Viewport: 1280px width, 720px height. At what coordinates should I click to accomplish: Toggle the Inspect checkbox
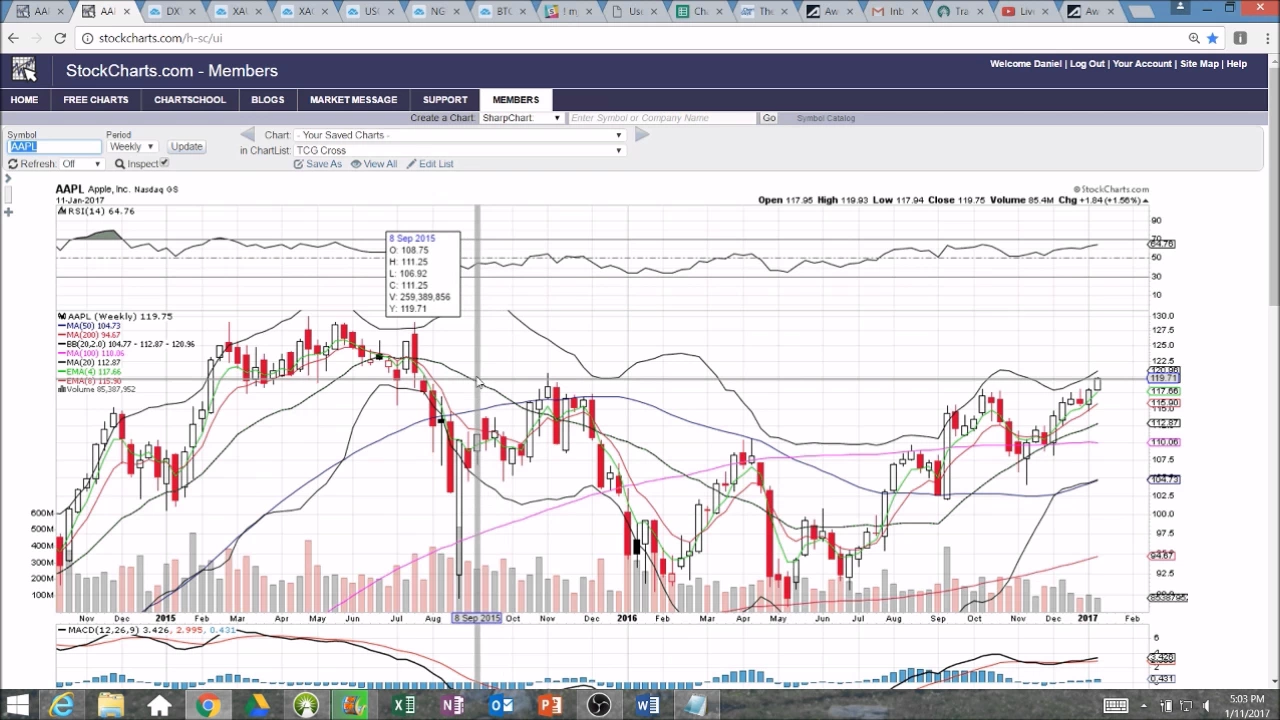164,163
